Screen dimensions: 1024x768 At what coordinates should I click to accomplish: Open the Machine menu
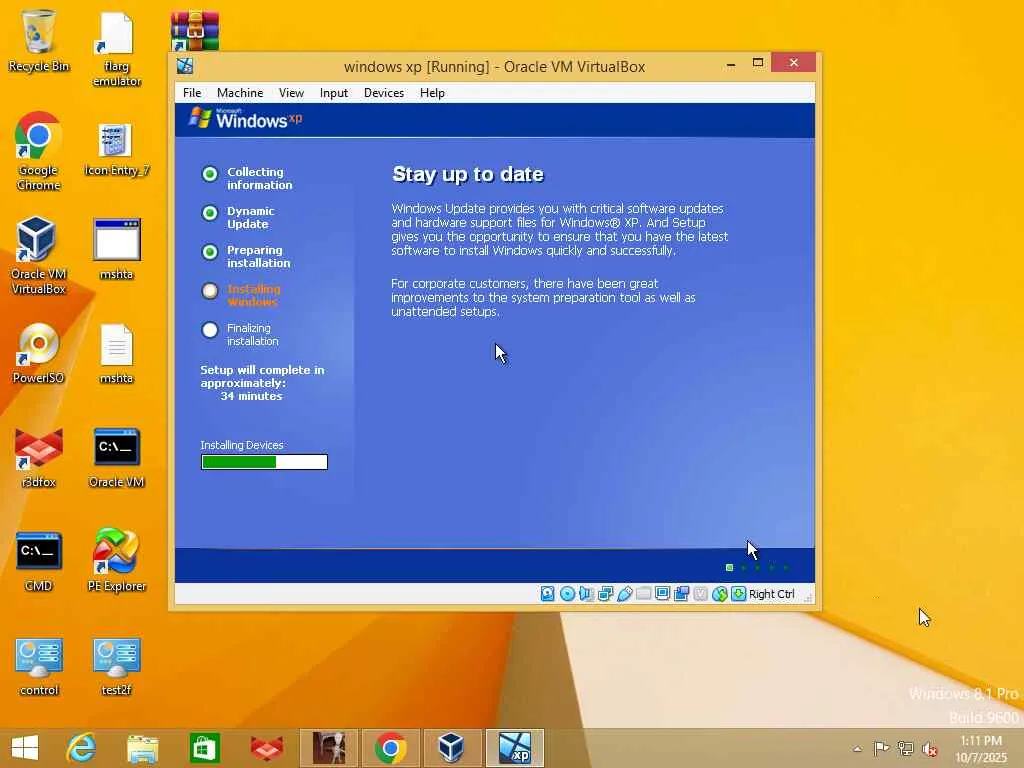[240, 93]
